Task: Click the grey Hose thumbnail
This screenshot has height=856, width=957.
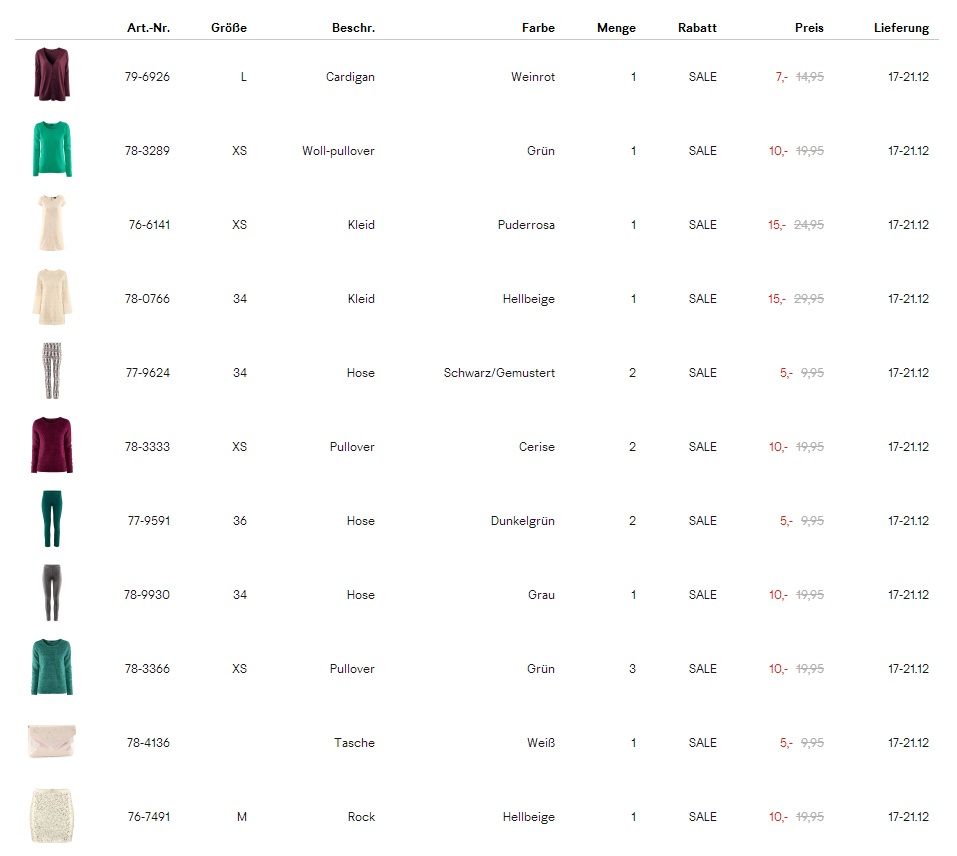Action: [x=51, y=594]
